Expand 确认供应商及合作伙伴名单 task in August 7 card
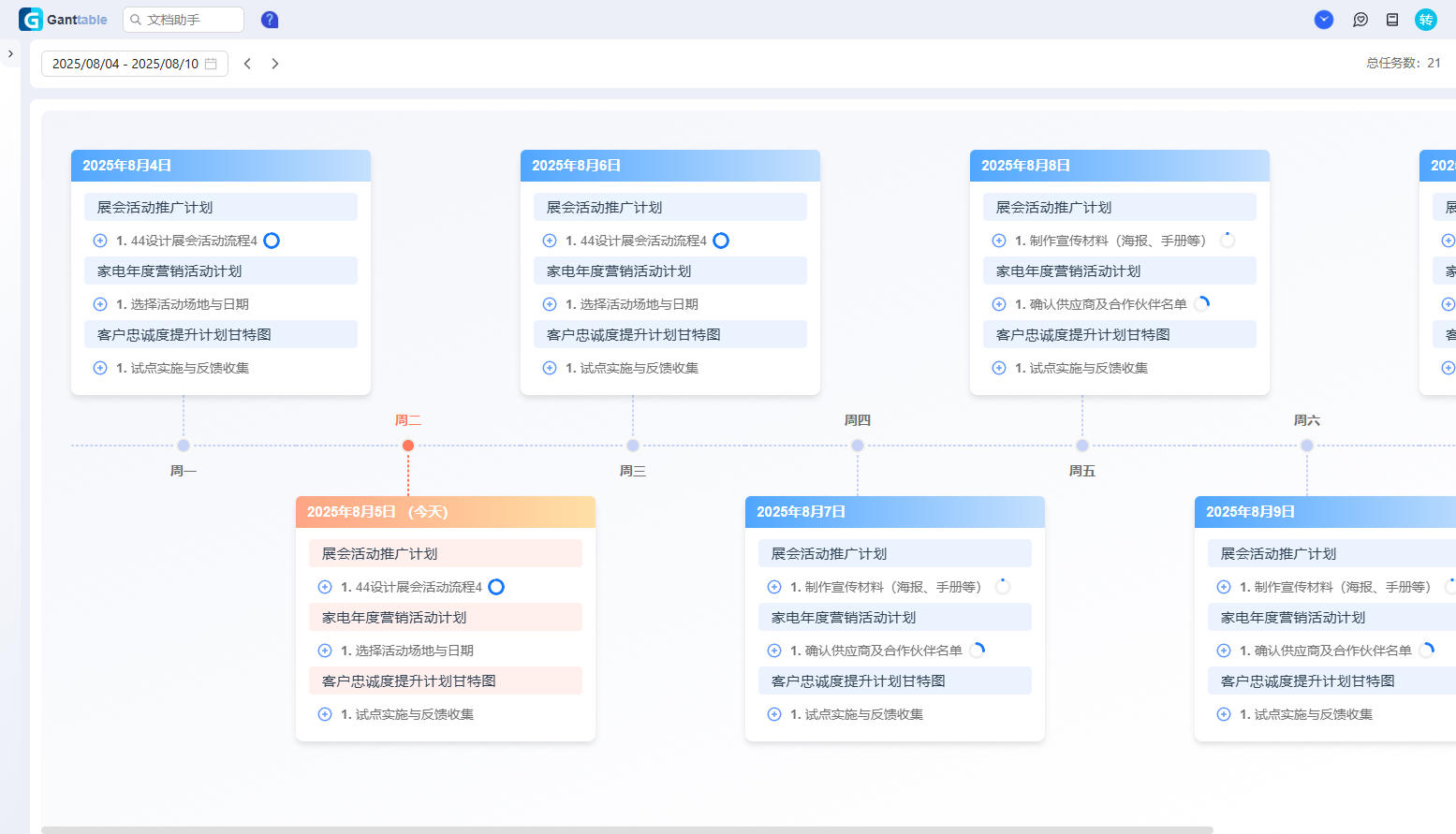The width and height of the screenshot is (1456, 834). tap(774, 651)
